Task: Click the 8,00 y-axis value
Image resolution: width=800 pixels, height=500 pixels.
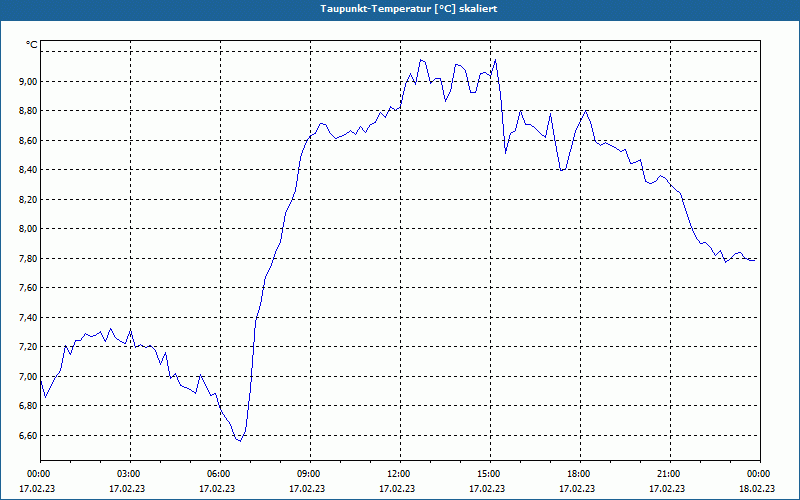Action: 29,229
